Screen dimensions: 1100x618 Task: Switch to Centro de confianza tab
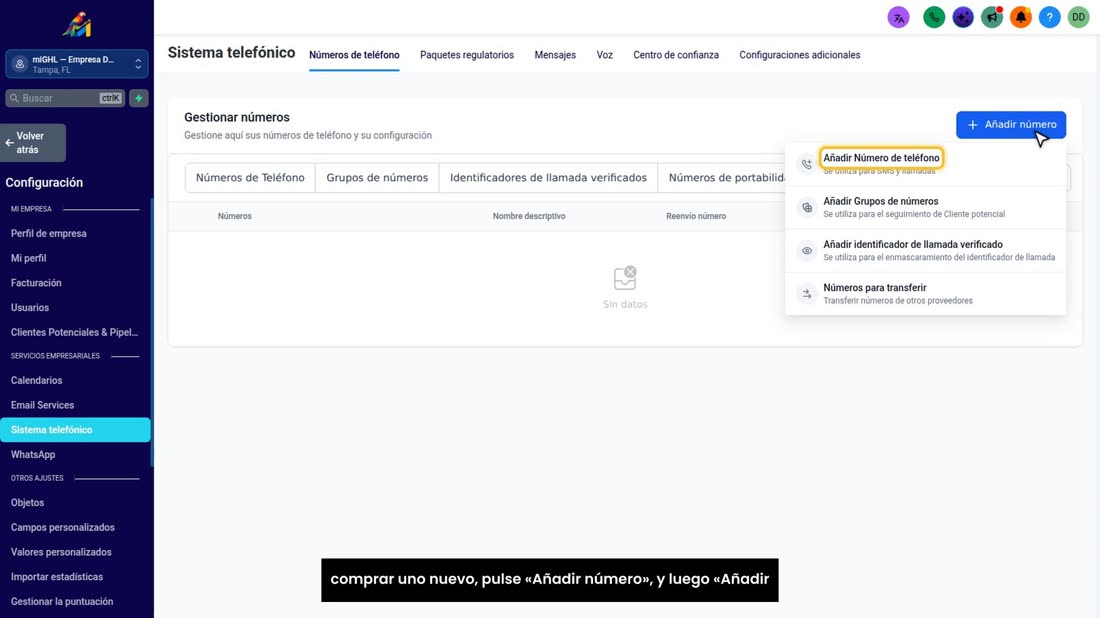(x=676, y=55)
